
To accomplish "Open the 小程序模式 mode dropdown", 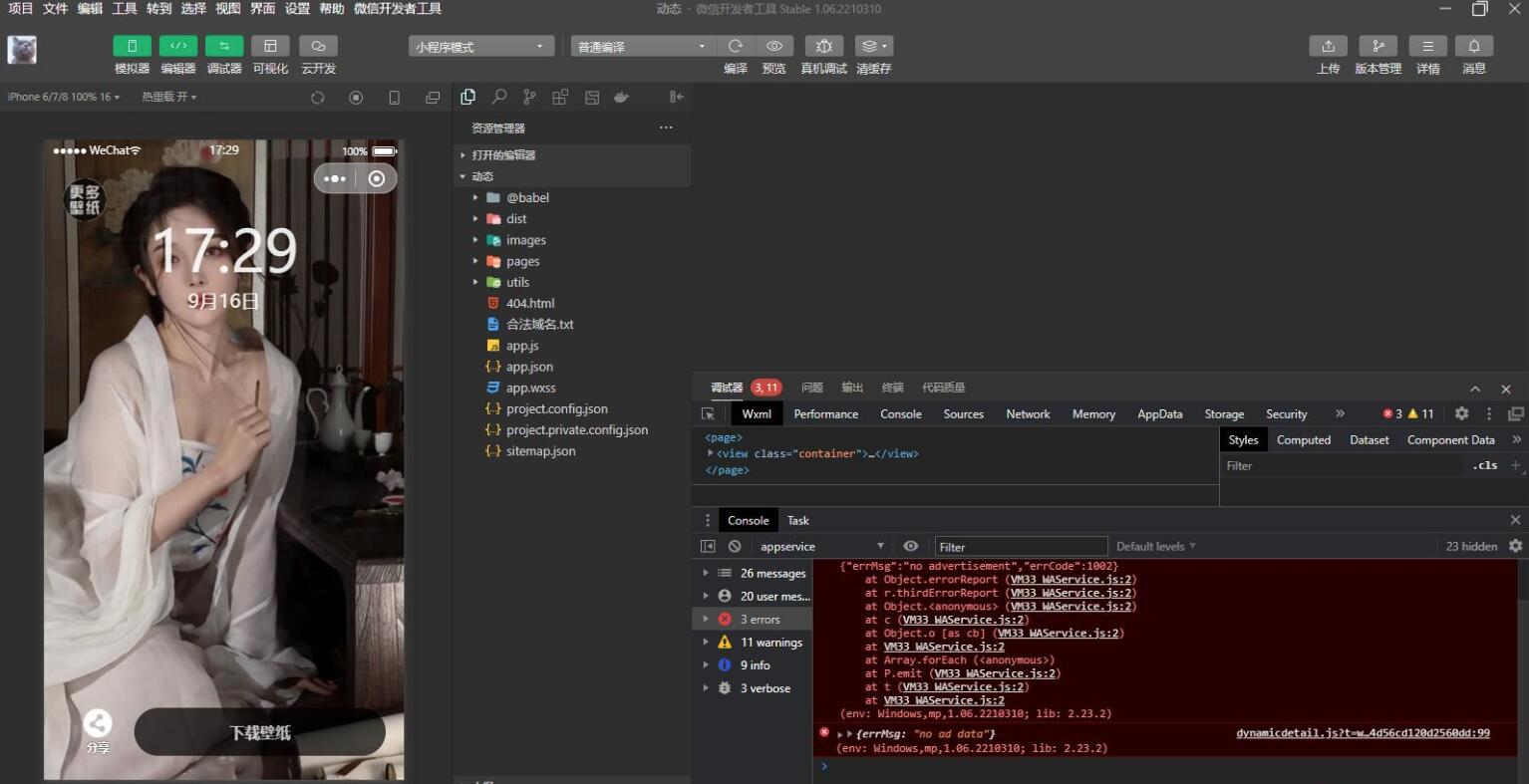I will pos(480,46).
